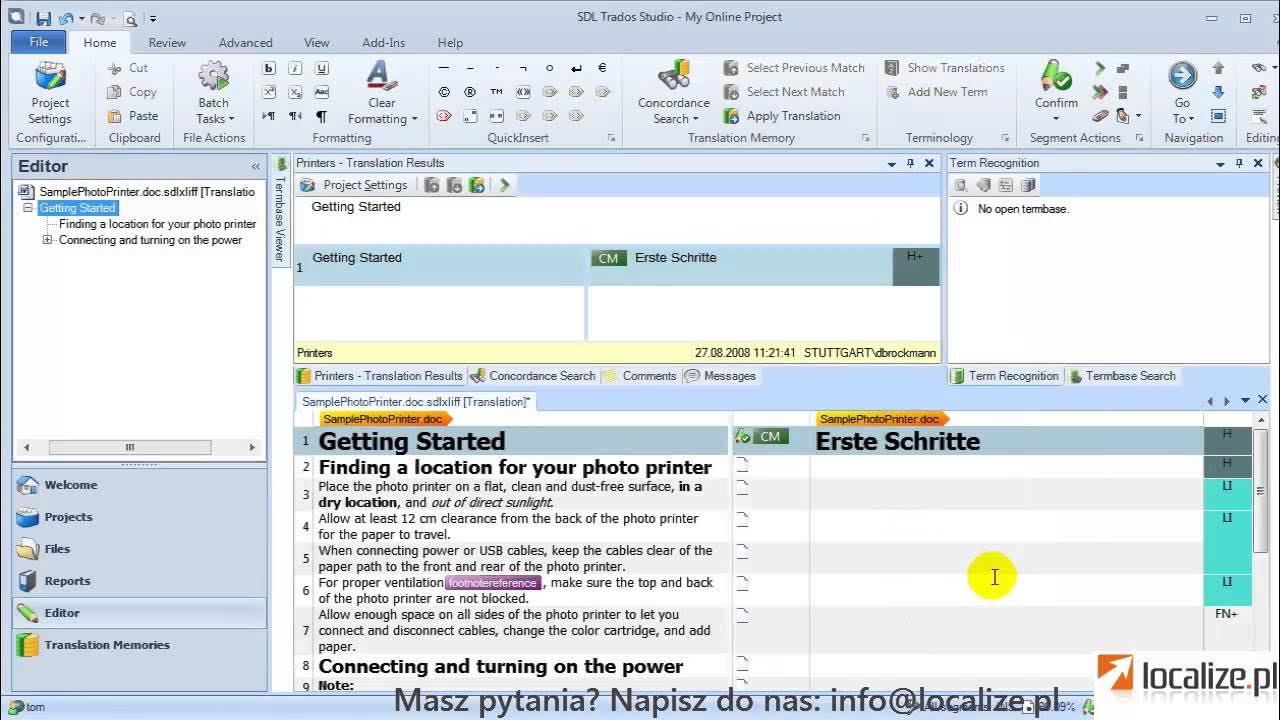Insert the copyright symbol
Screen dimensions: 1280x720
pos(444,92)
